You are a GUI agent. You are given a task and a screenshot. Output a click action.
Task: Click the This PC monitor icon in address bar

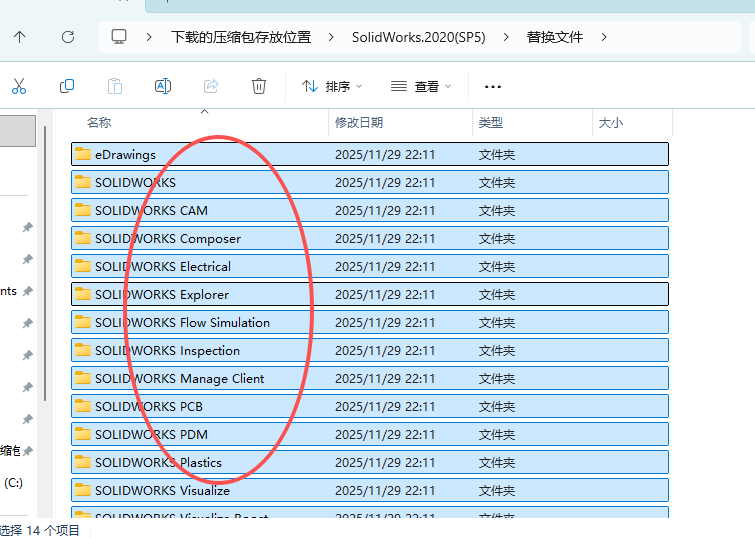119,37
